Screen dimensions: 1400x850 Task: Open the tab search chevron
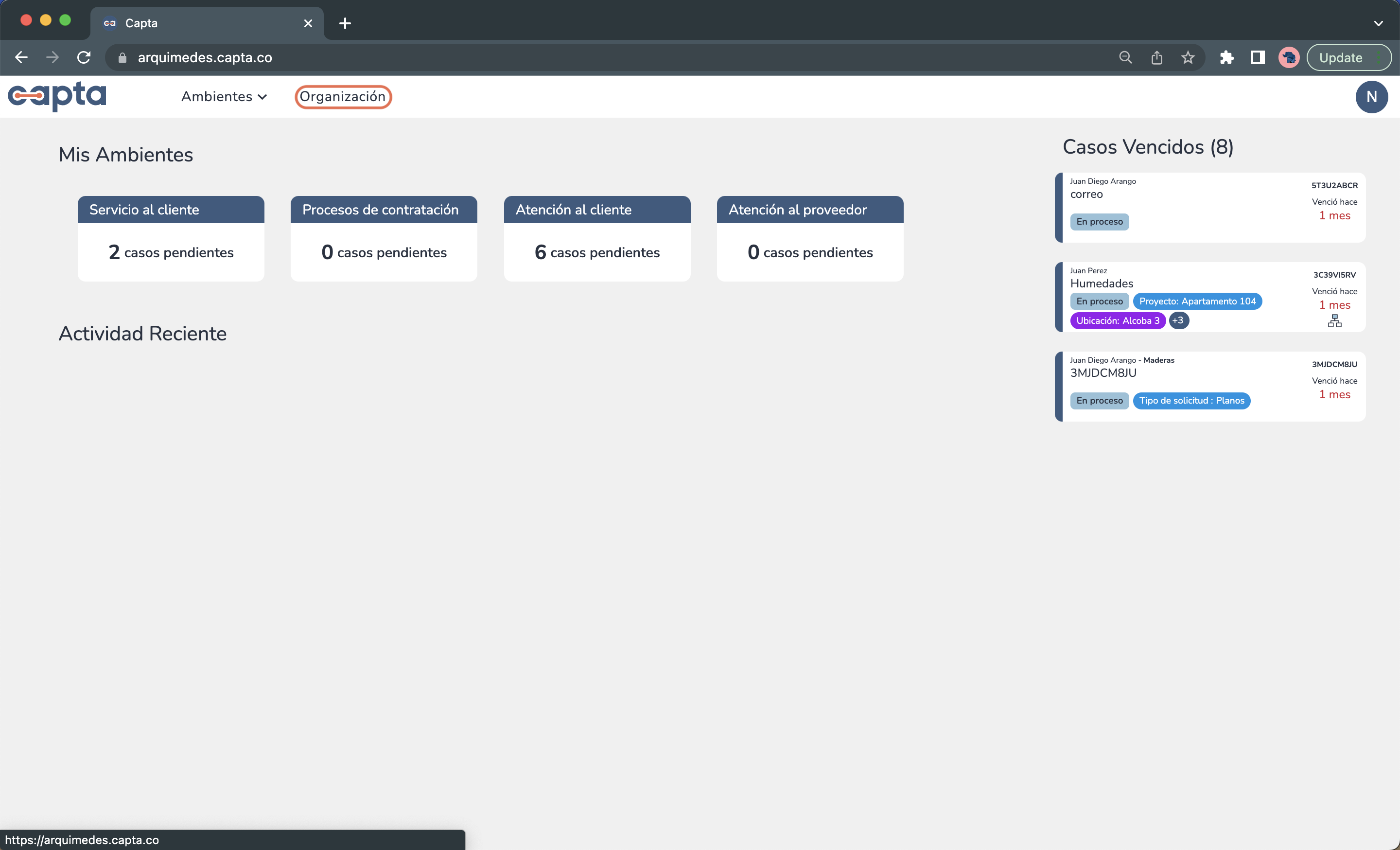click(1378, 23)
